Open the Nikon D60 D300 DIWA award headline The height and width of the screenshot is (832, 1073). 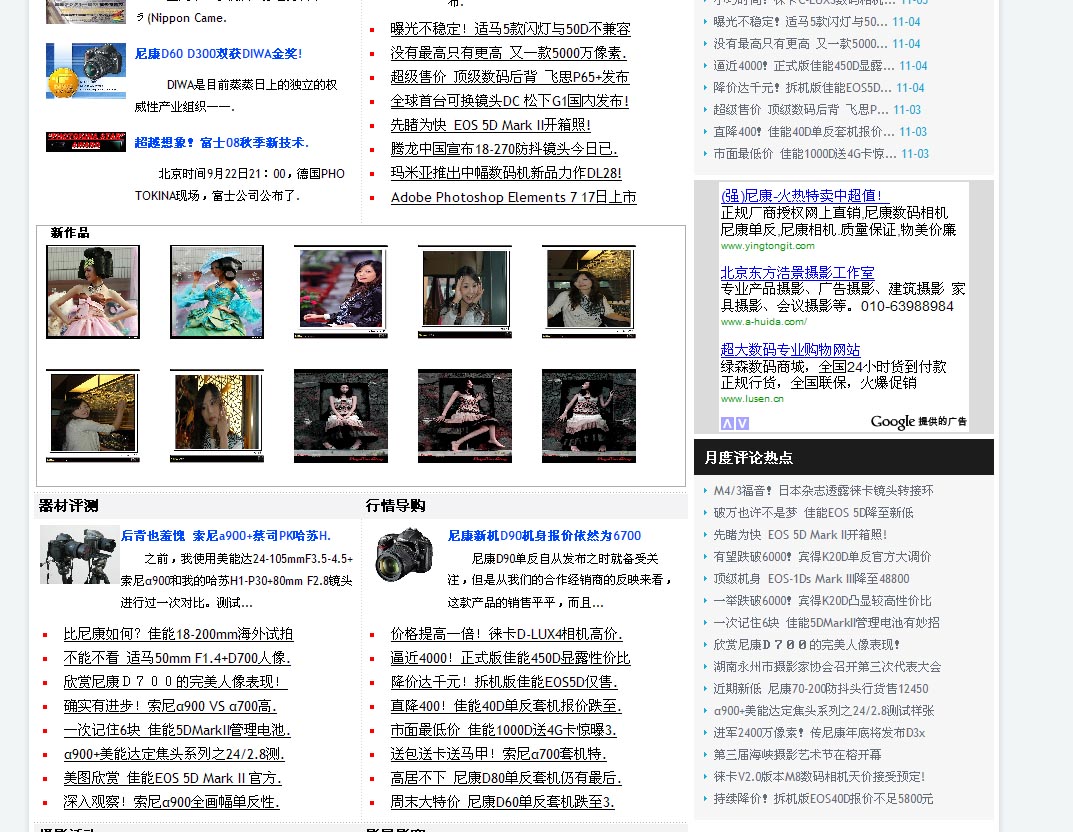tap(218, 53)
